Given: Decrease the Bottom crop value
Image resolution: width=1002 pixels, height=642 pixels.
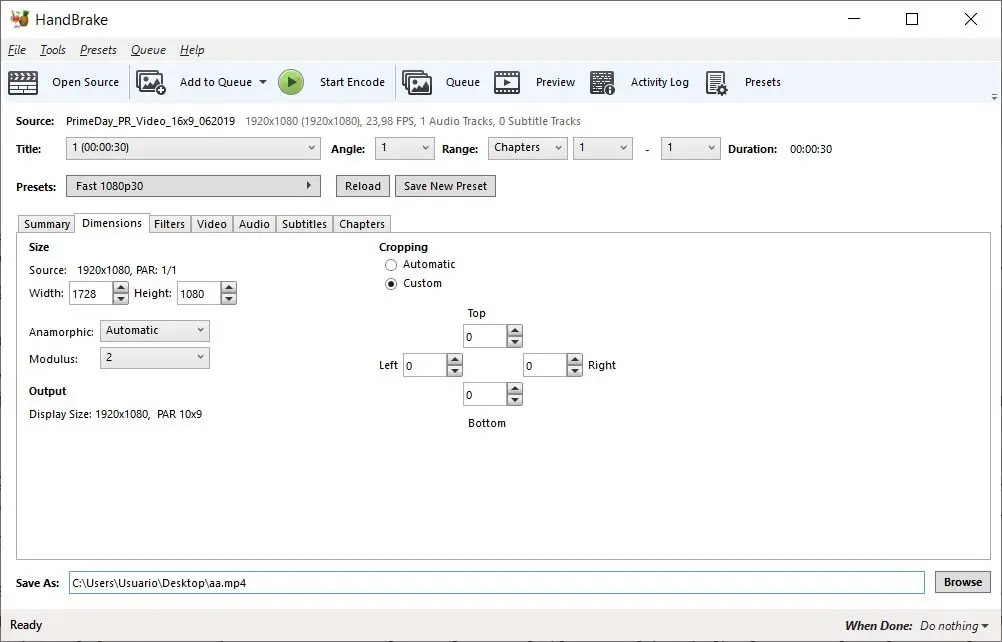Looking at the screenshot, I should point(515,400).
